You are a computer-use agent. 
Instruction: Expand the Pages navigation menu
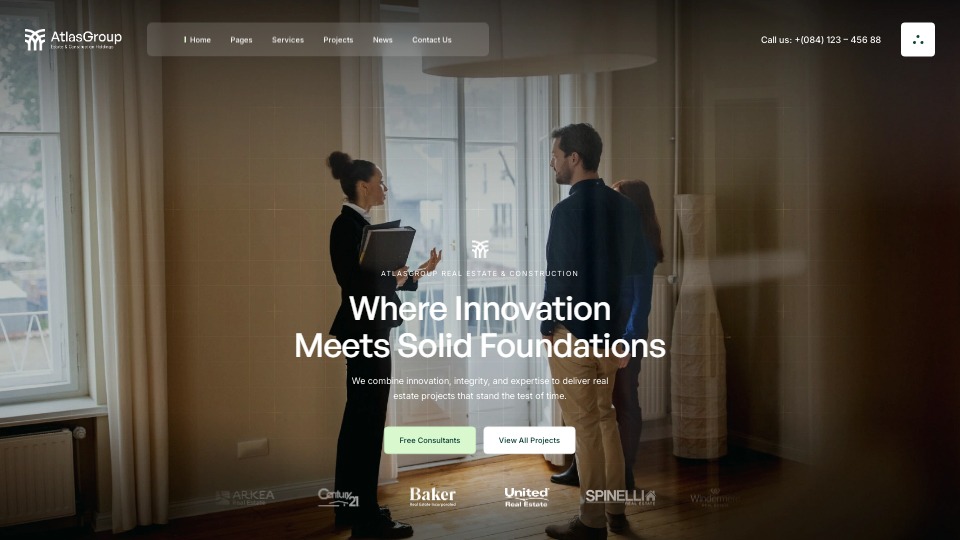click(241, 40)
